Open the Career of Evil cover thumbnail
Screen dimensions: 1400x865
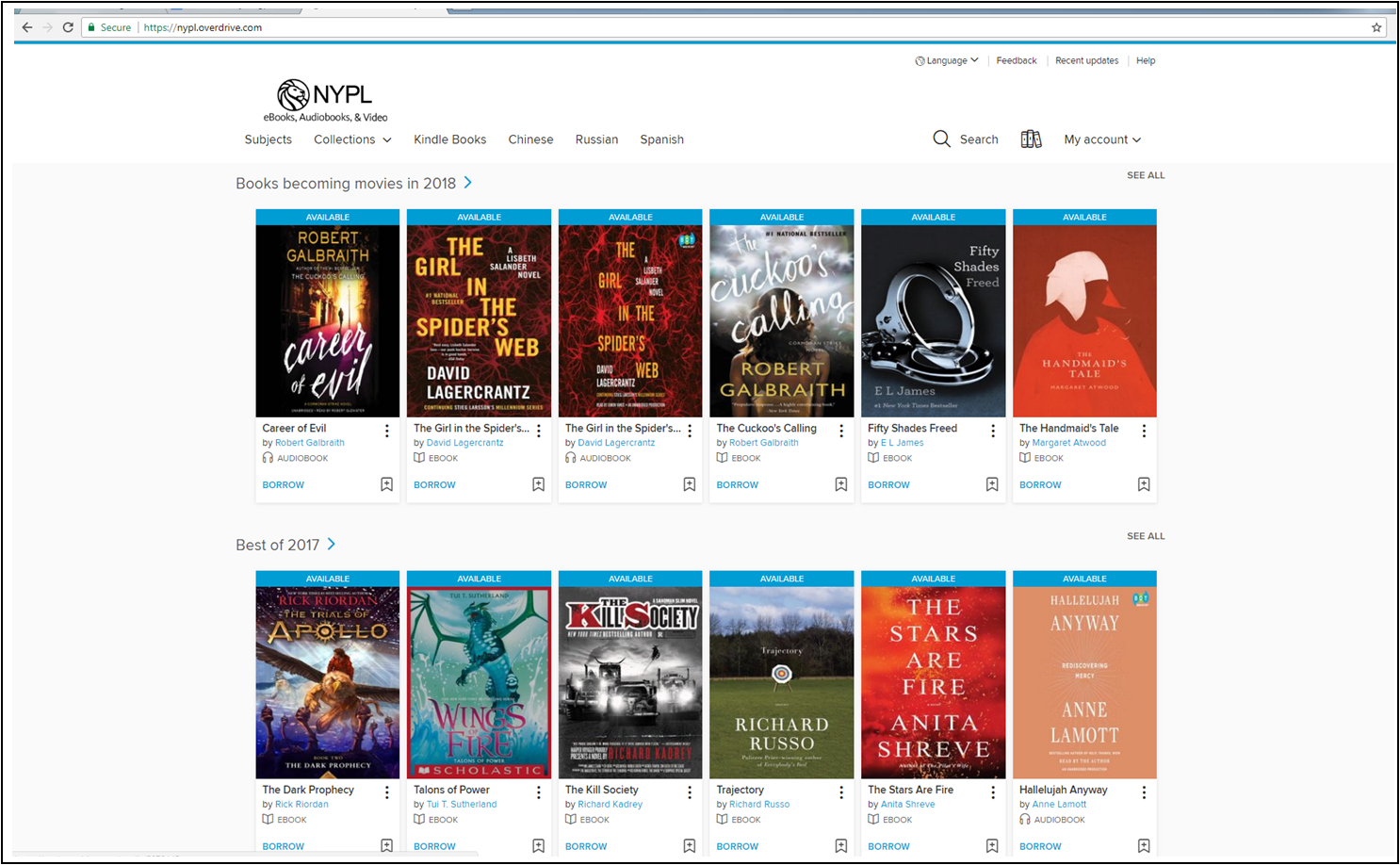pyautogui.click(x=328, y=321)
